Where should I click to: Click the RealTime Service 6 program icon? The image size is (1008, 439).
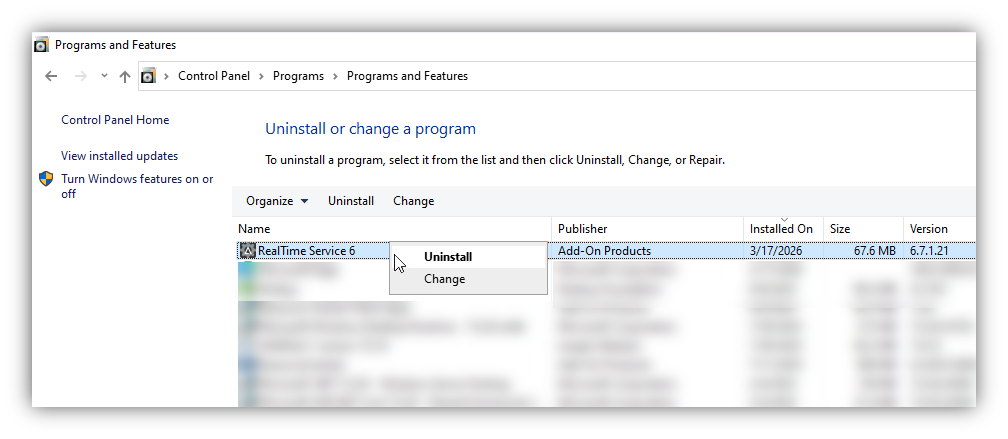pyautogui.click(x=248, y=251)
